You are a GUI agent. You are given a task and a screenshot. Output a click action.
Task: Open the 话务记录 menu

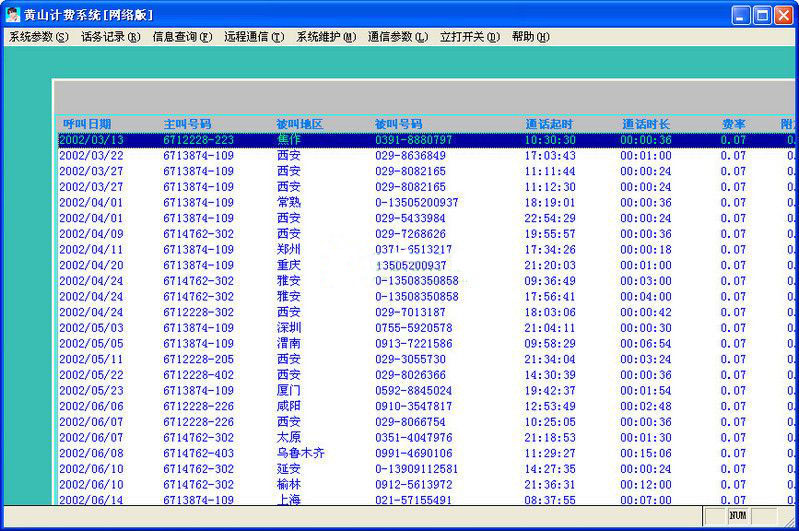110,37
